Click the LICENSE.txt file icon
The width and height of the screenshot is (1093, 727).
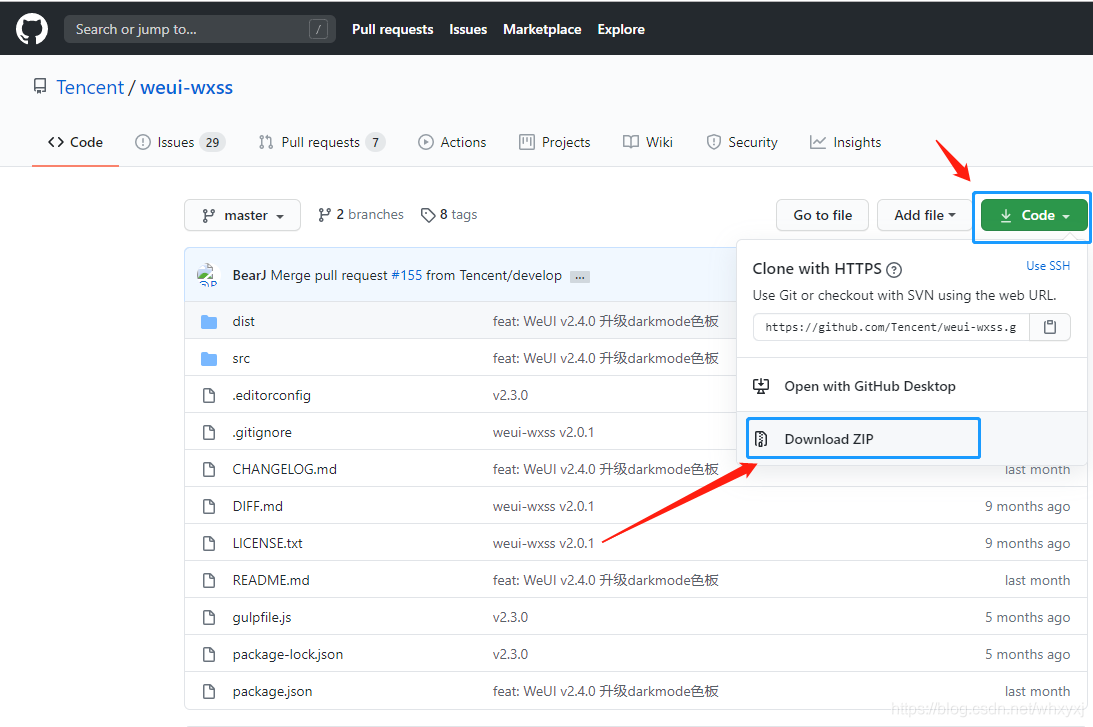pos(208,543)
